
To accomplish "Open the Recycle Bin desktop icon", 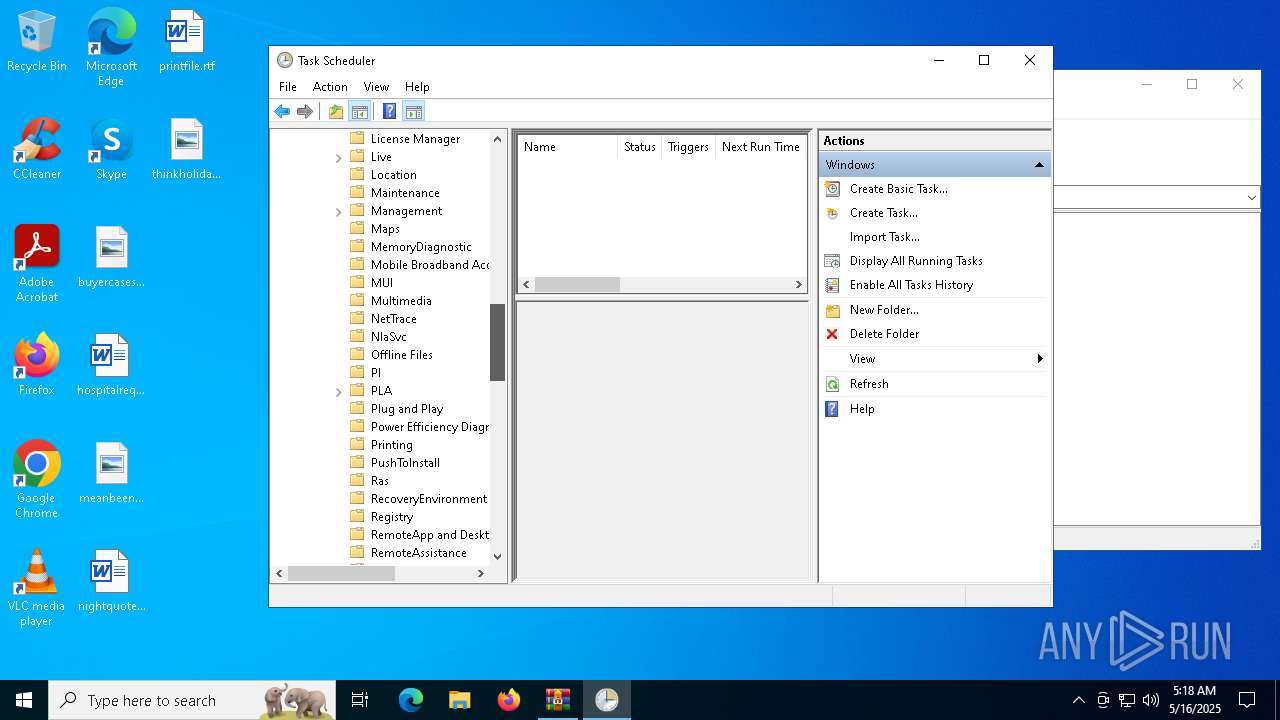I will pos(37,42).
